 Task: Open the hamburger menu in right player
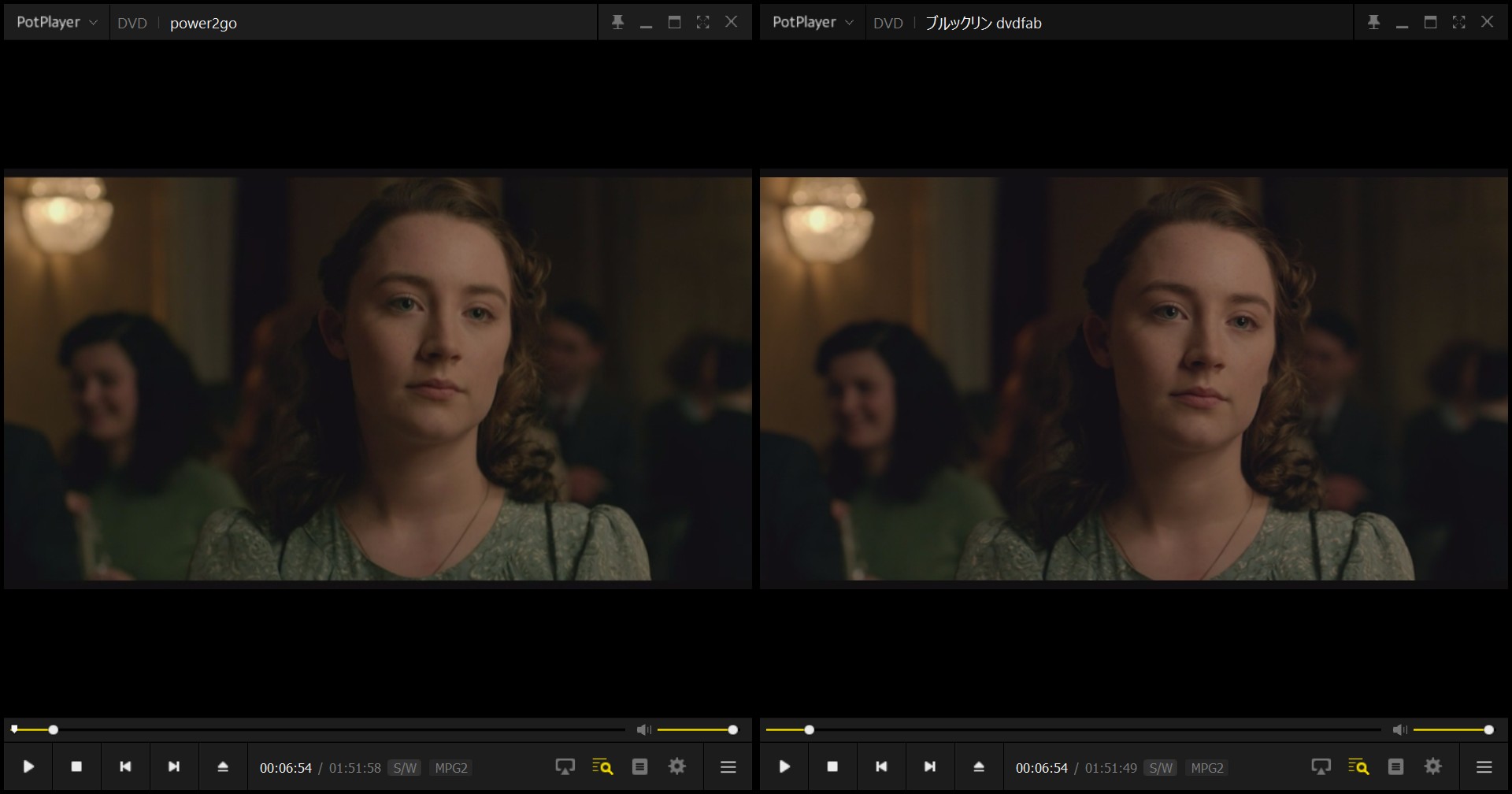pyautogui.click(x=1484, y=766)
